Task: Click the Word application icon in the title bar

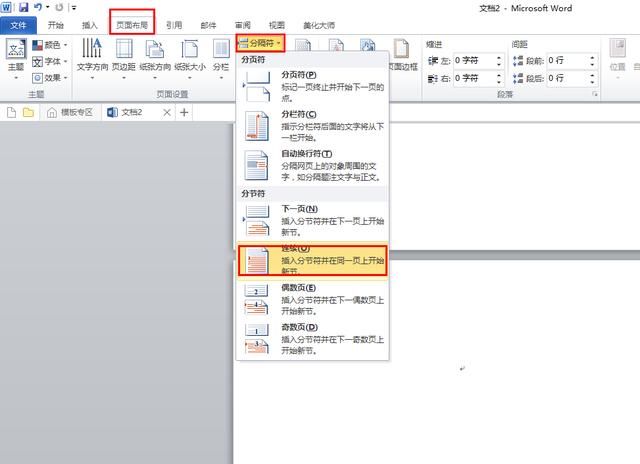Action: (7, 7)
